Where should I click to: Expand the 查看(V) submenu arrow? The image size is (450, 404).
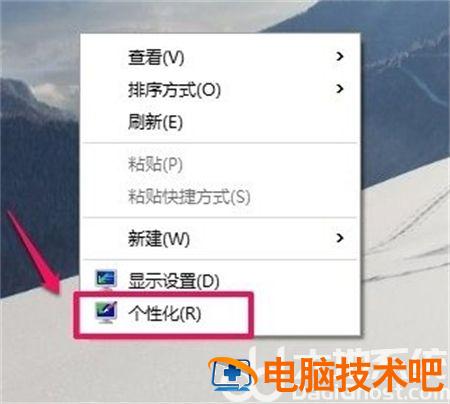(339, 57)
